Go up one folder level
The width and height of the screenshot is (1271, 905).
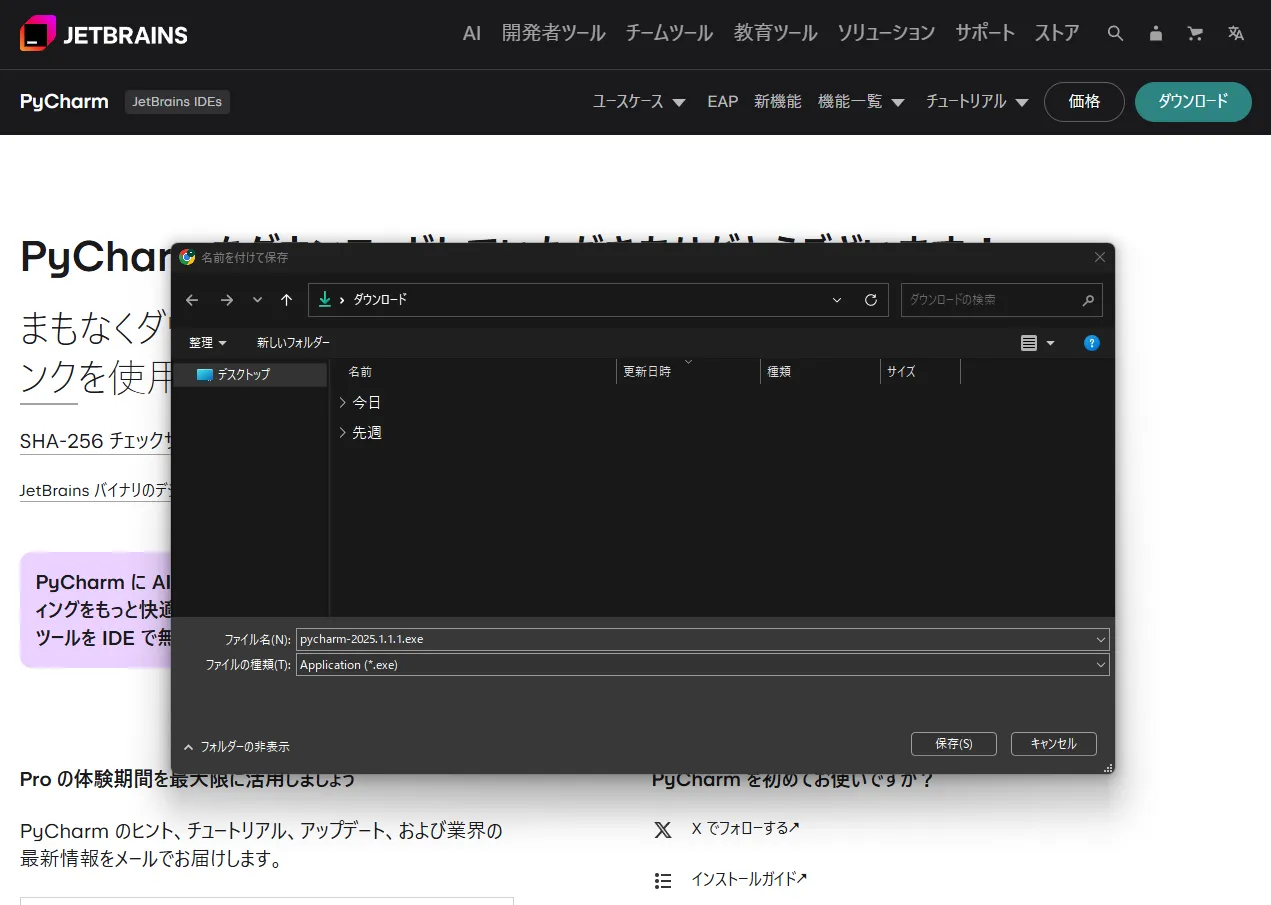pyautogui.click(x=287, y=300)
